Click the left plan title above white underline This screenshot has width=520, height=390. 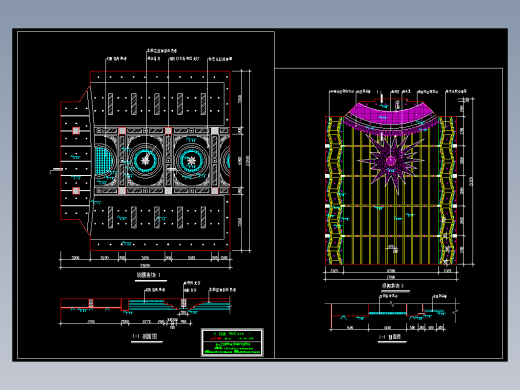pos(149,275)
